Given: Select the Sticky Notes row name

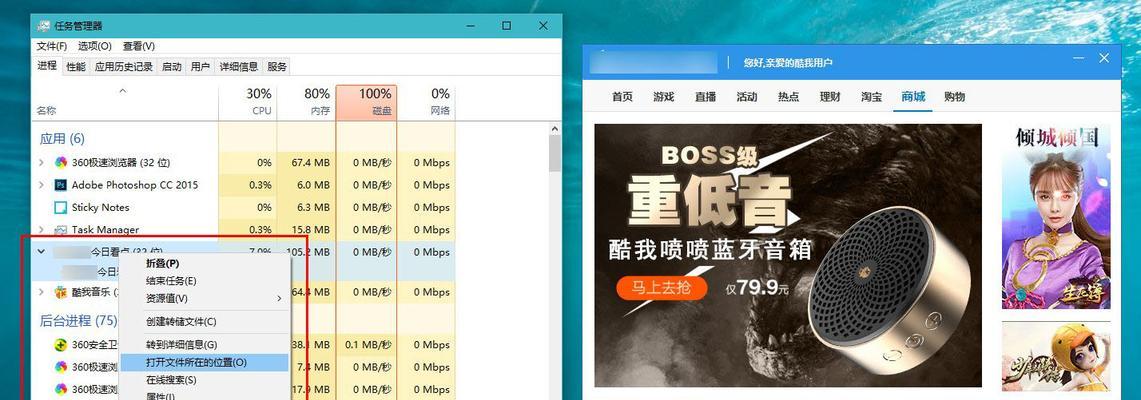Looking at the screenshot, I should (100, 207).
